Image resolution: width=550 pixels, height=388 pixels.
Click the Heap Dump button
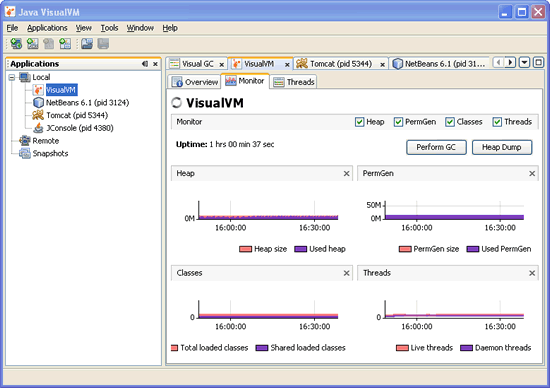[x=502, y=147]
